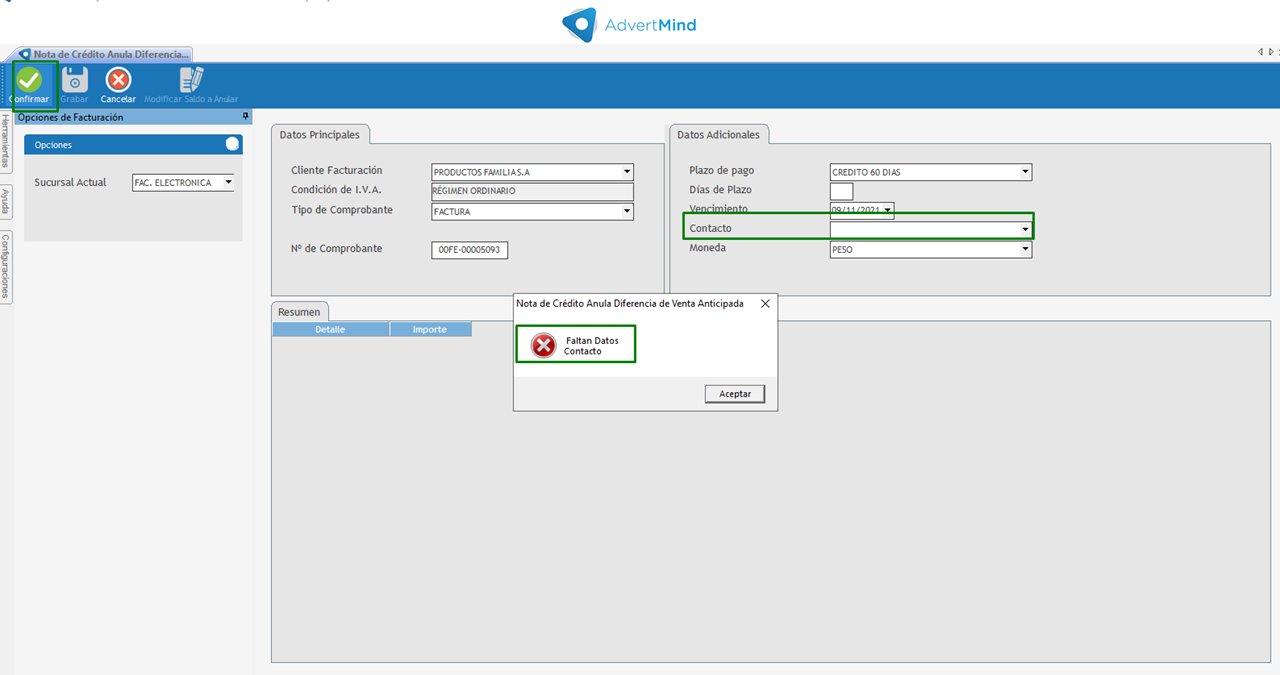Screen dimensions: 1280x675
Task: Toggle the round Opciones collapse button
Action: coord(232,144)
